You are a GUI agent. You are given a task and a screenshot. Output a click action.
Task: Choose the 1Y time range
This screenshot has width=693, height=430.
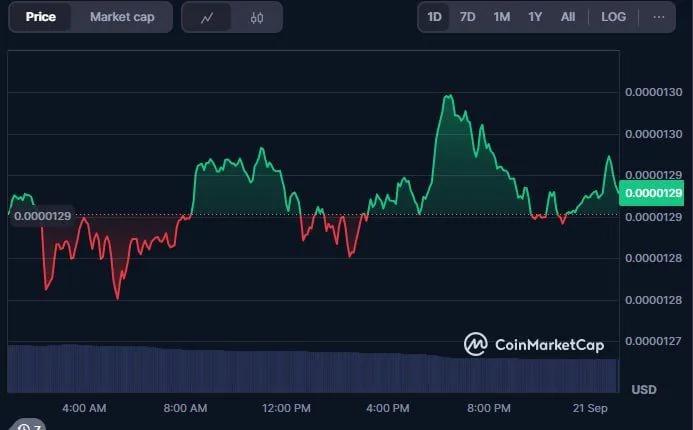535,17
